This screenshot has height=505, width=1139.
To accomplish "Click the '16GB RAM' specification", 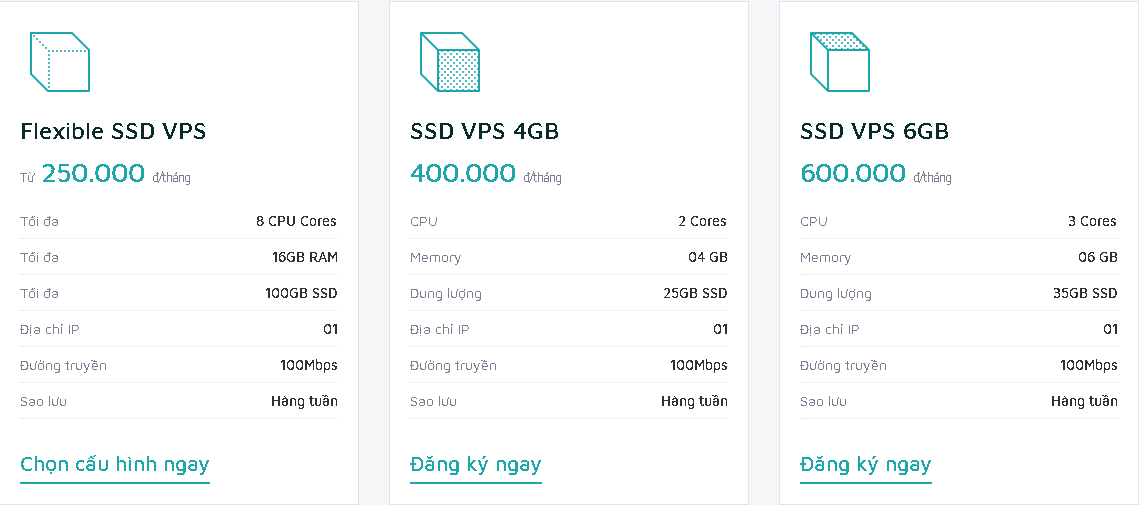I will [305, 257].
